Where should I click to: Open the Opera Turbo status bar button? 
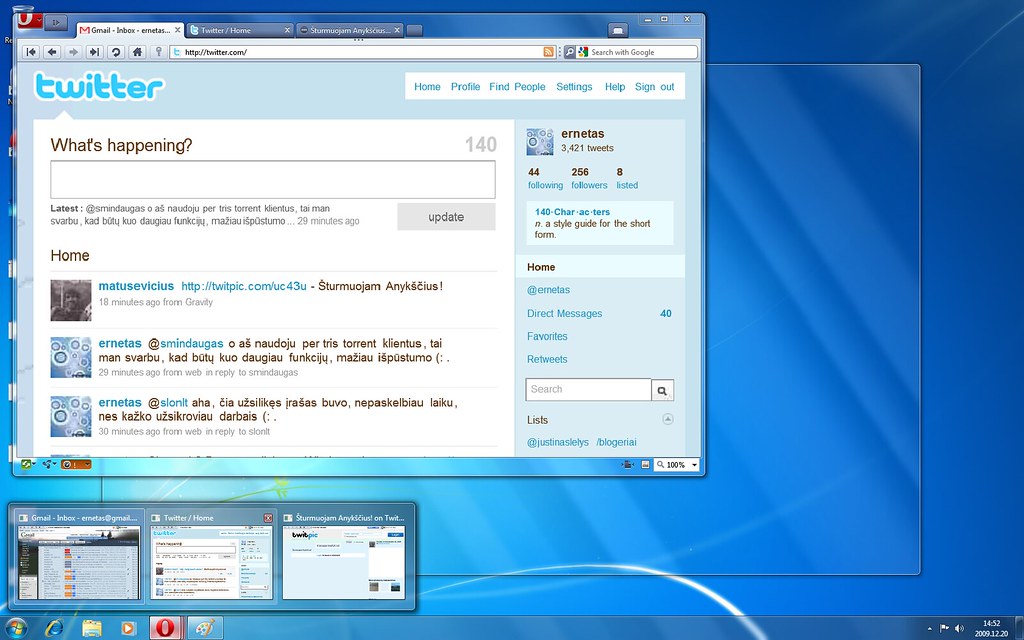pos(76,464)
